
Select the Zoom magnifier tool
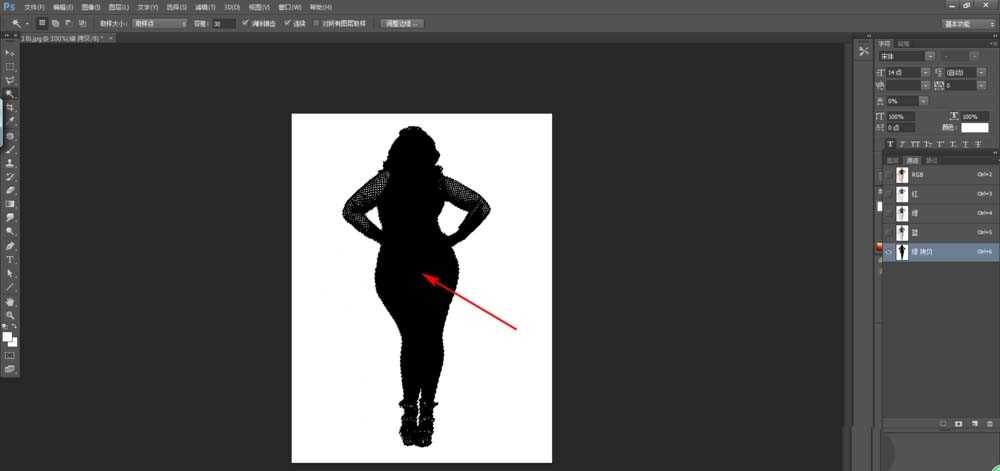coord(10,315)
